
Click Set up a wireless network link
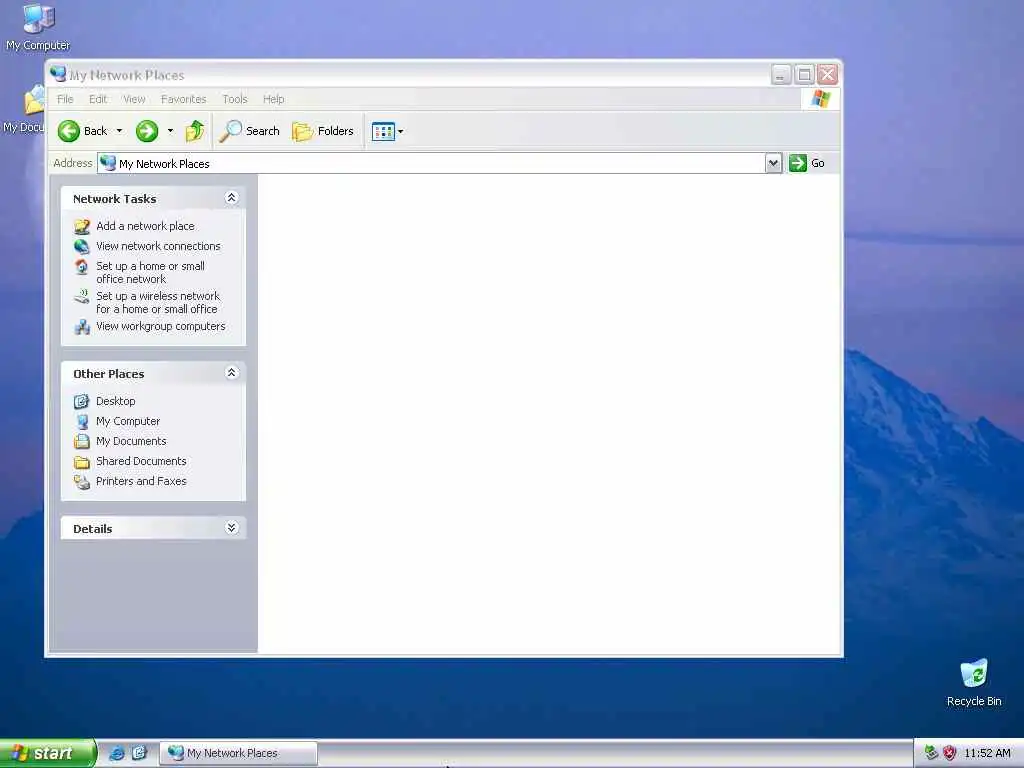158,303
